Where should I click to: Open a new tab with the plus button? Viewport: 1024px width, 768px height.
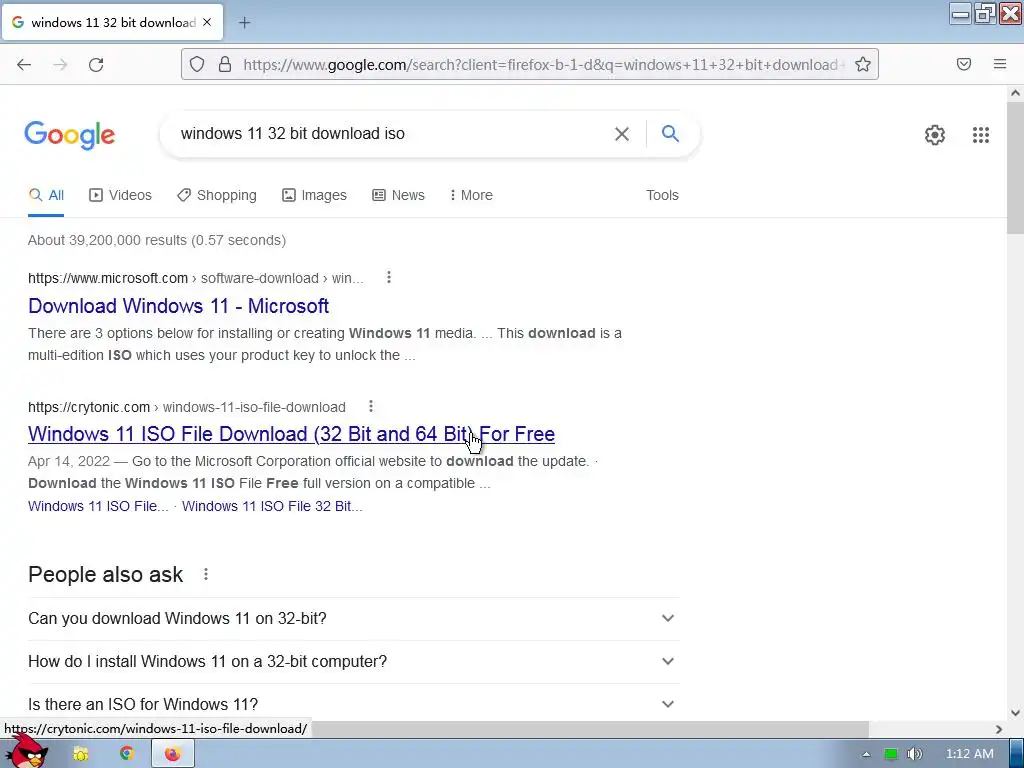(244, 23)
